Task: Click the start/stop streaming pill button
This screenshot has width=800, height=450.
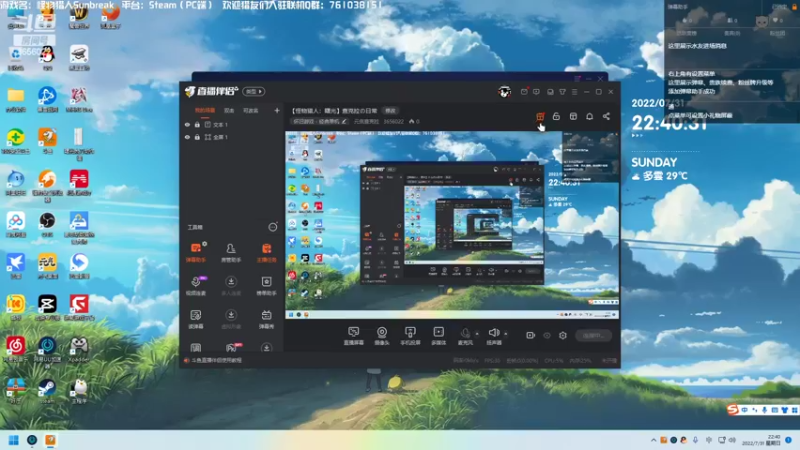Action: coord(593,335)
